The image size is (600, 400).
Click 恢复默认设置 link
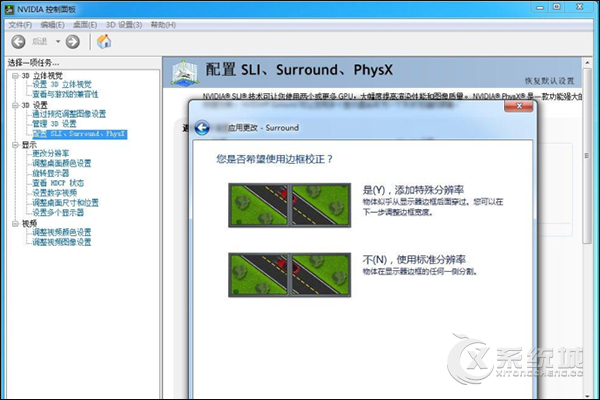[x=549, y=81]
